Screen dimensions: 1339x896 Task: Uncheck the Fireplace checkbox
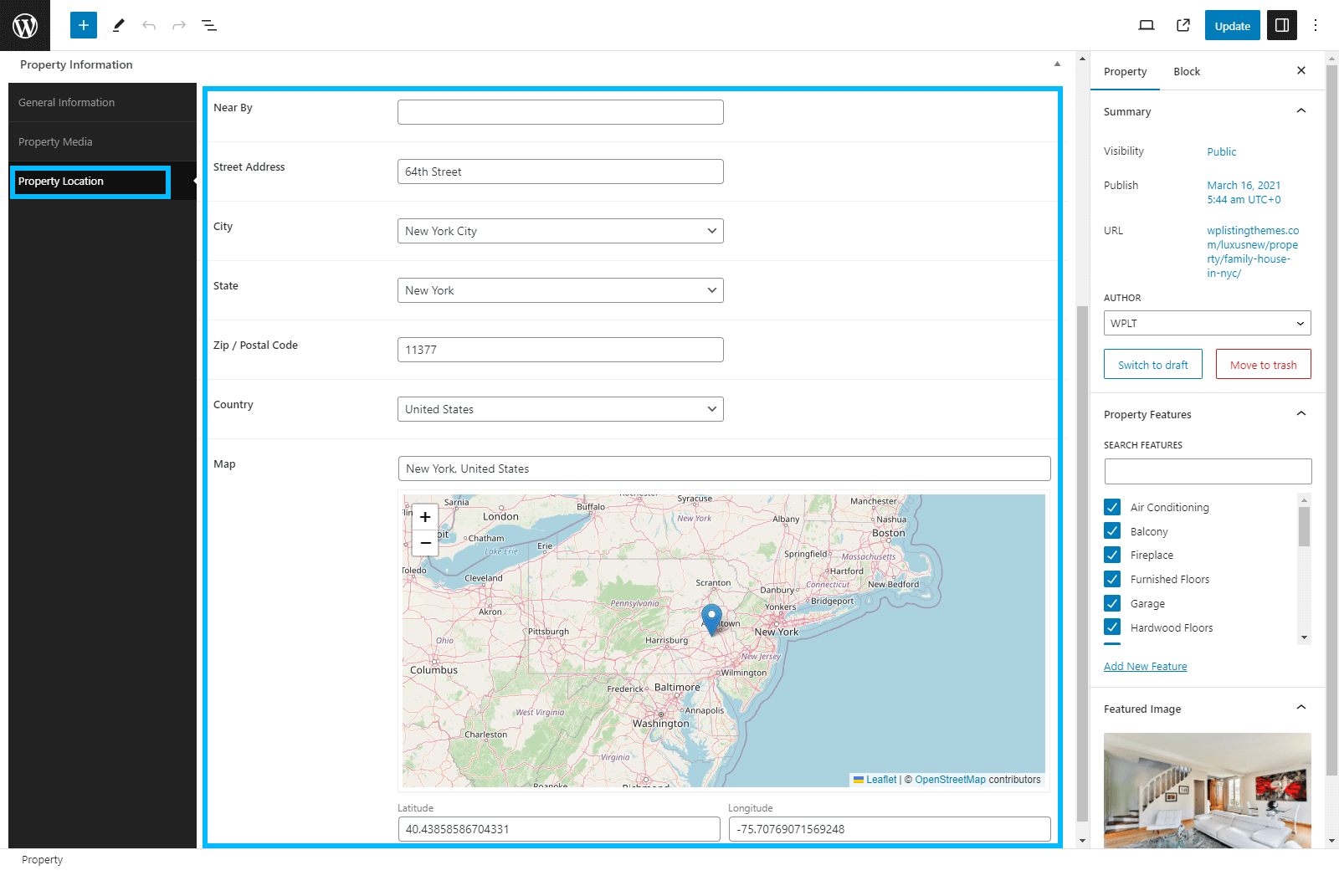[1112, 555]
